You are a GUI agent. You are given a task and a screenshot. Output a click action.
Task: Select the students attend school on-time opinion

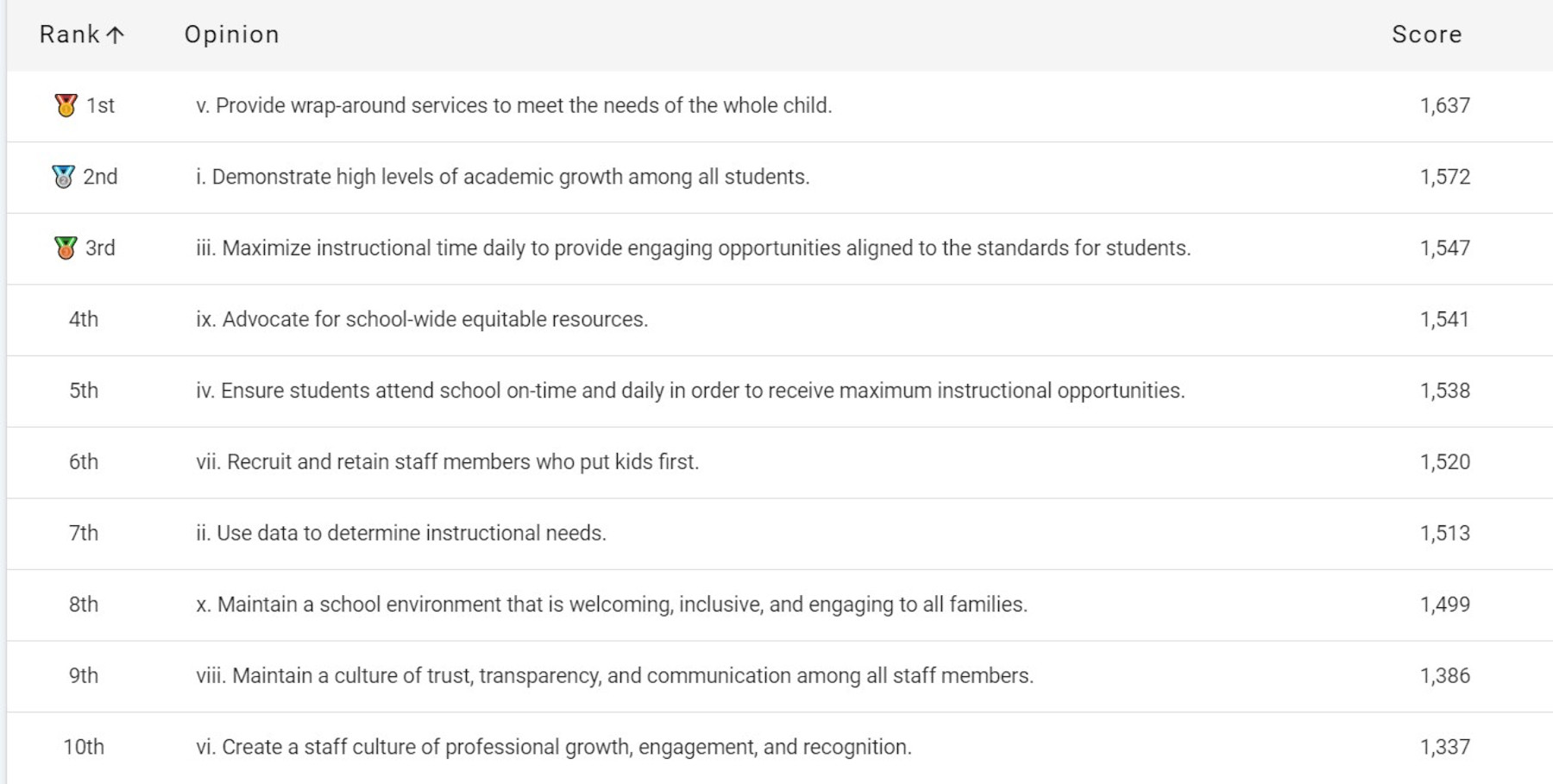point(690,391)
